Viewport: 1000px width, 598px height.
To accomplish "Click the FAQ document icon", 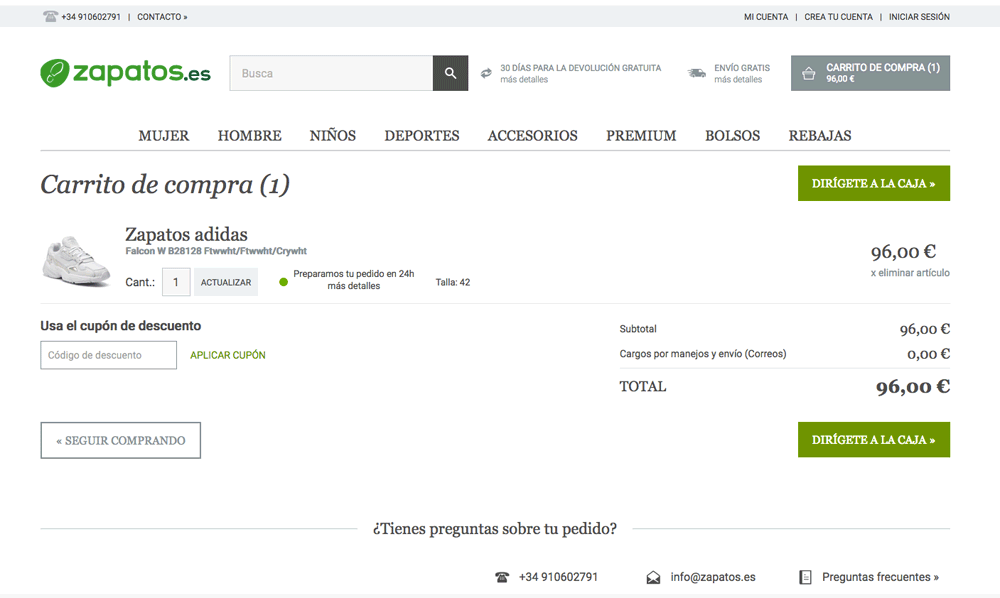I will (x=805, y=577).
